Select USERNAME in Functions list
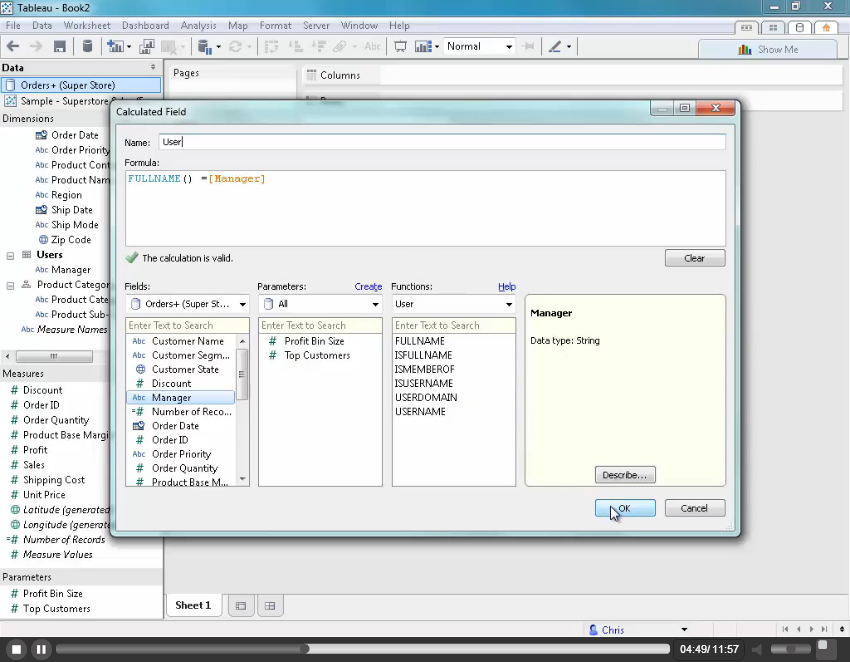 pyautogui.click(x=420, y=411)
